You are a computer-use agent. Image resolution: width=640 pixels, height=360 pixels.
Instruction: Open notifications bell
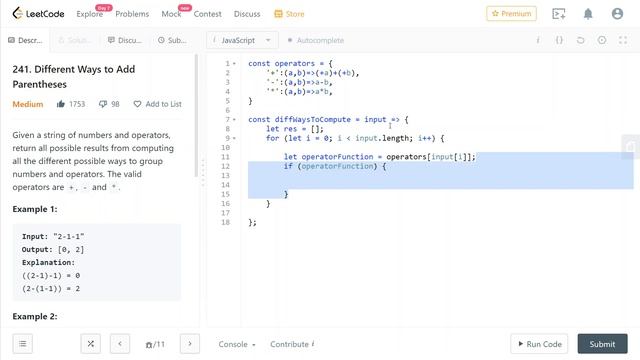[x=588, y=14]
